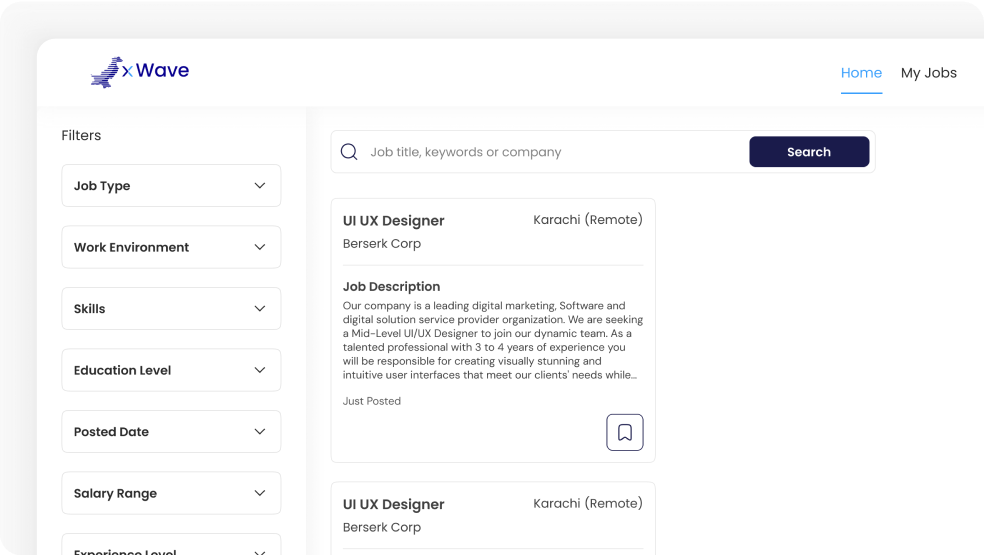The height and width of the screenshot is (555, 984).
Task: Expand the Work Environment filter
Action: point(171,247)
